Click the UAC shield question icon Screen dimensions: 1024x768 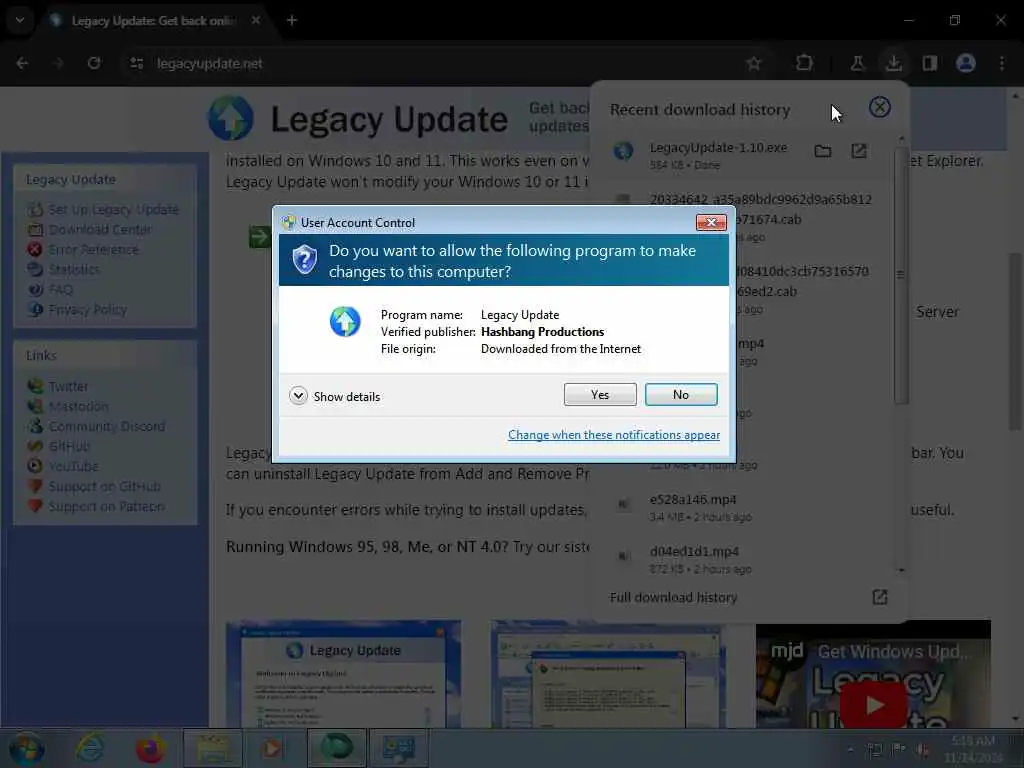tap(304, 260)
